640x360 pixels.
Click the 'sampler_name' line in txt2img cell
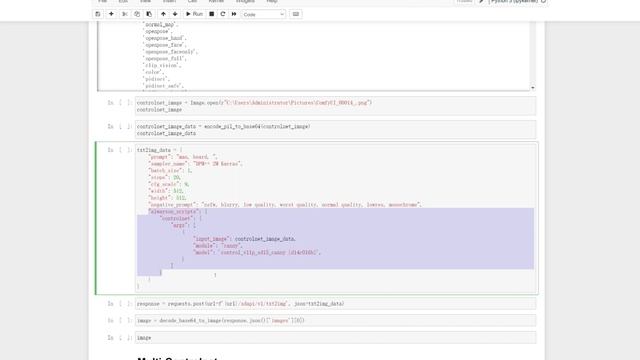pyautogui.click(x=196, y=164)
